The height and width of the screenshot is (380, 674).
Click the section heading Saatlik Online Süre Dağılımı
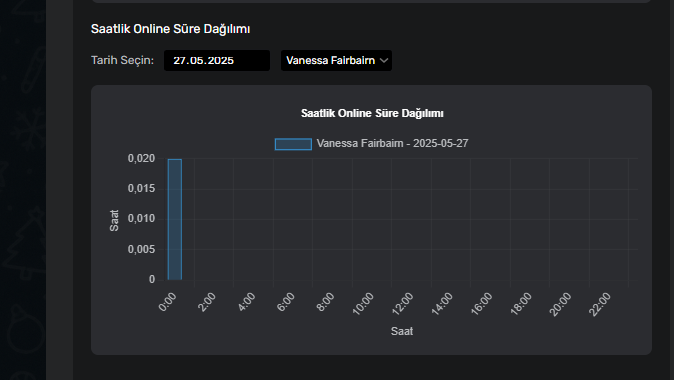[170, 29]
